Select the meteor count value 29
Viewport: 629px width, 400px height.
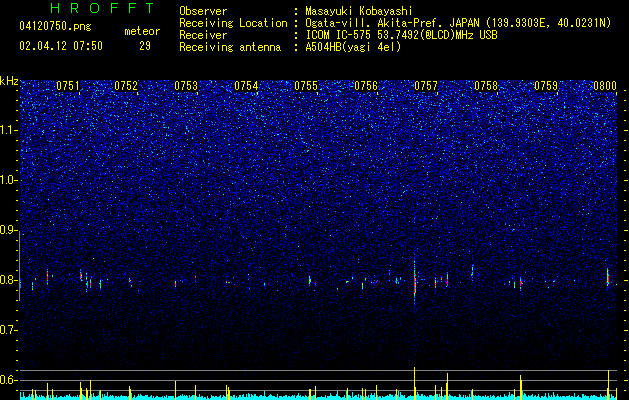[145, 46]
